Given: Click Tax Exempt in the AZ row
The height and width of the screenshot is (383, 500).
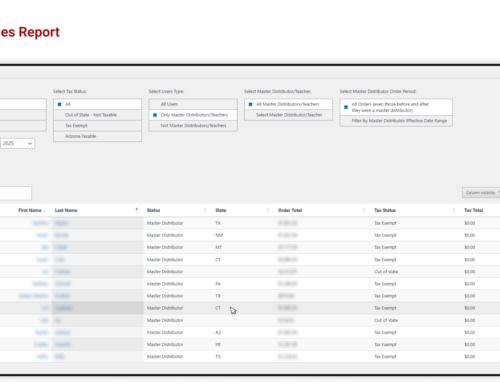Looking at the screenshot, I should [385, 333].
